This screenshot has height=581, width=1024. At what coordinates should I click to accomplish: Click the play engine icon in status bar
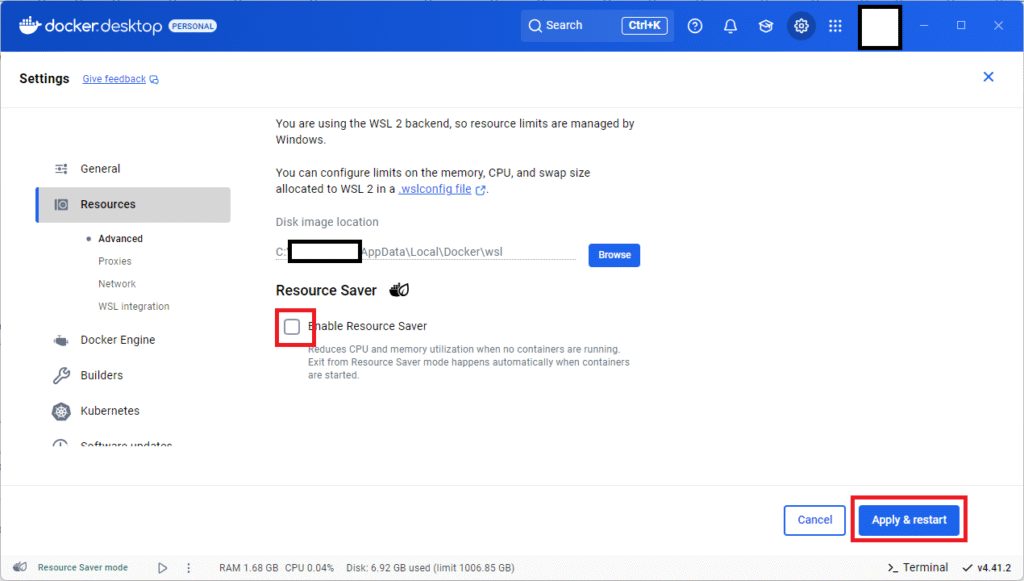(x=163, y=568)
